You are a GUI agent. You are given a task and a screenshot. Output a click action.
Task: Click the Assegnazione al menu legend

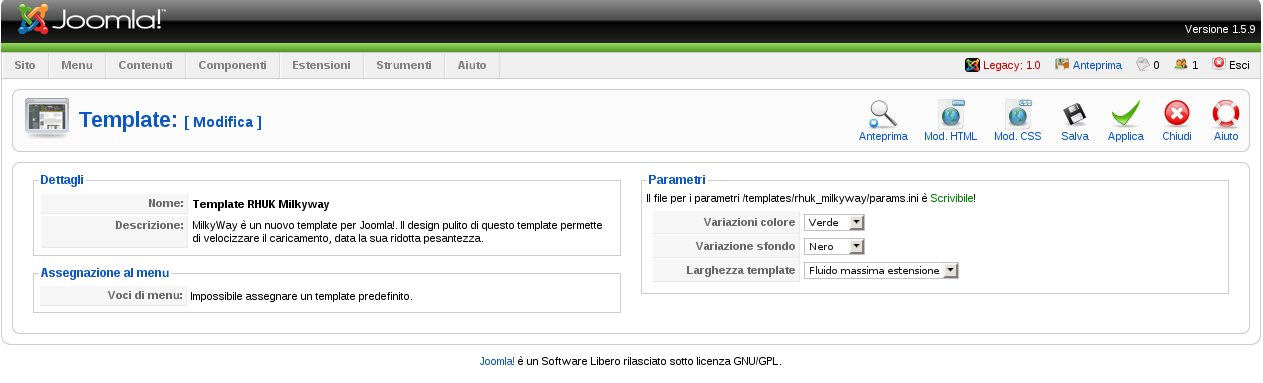[105, 272]
